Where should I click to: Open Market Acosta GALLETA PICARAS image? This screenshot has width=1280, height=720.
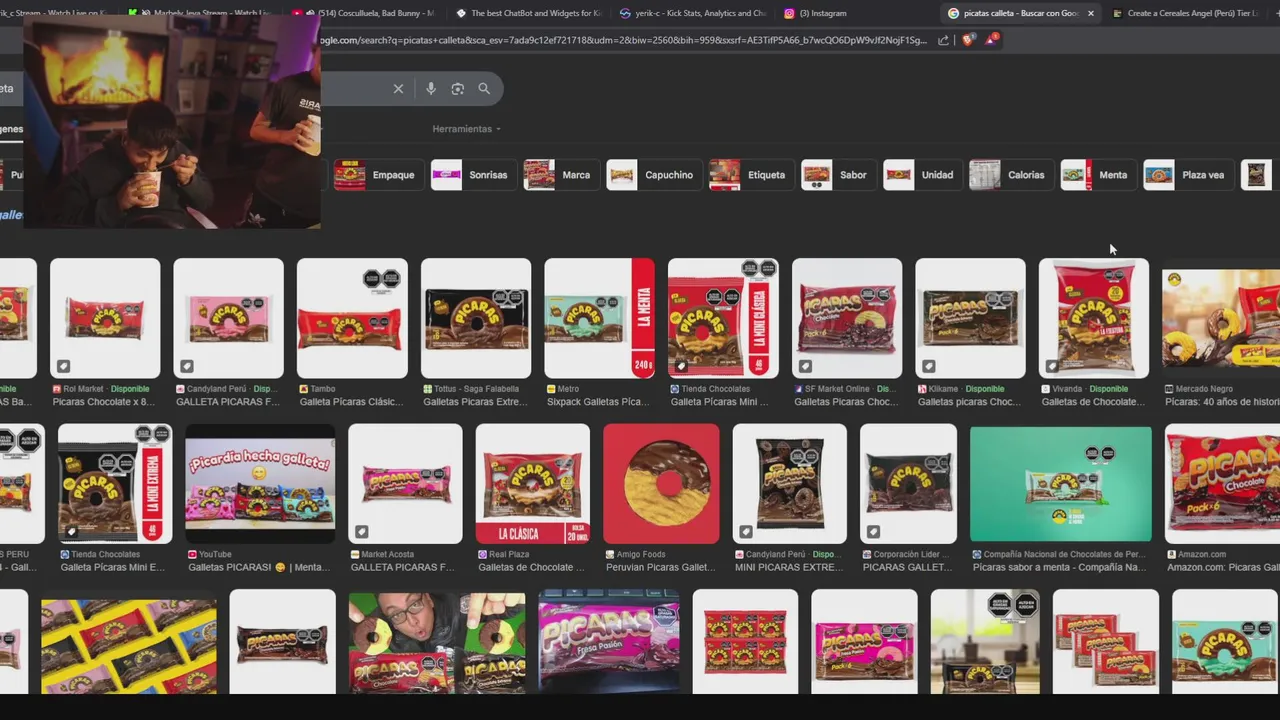pos(405,483)
